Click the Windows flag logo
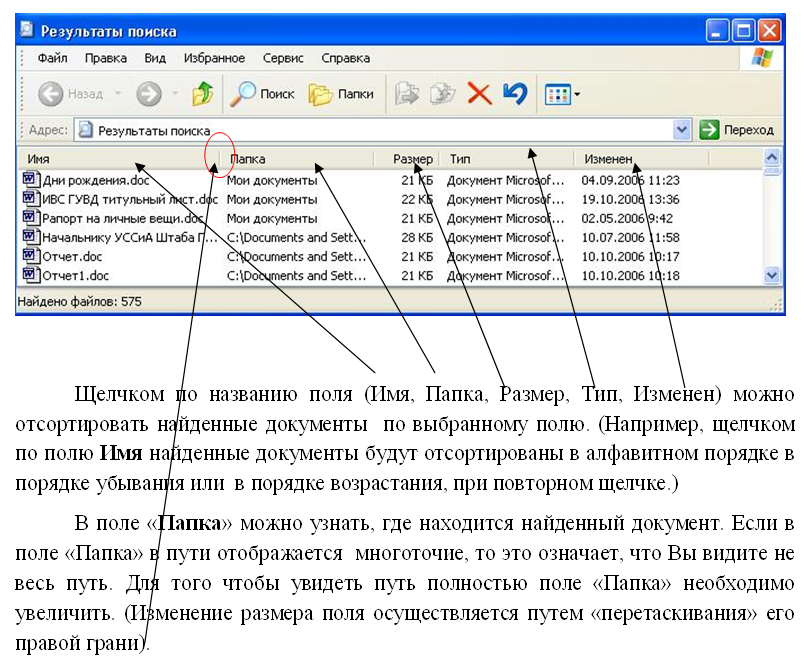812x659 pixels. tap(762, 58)
